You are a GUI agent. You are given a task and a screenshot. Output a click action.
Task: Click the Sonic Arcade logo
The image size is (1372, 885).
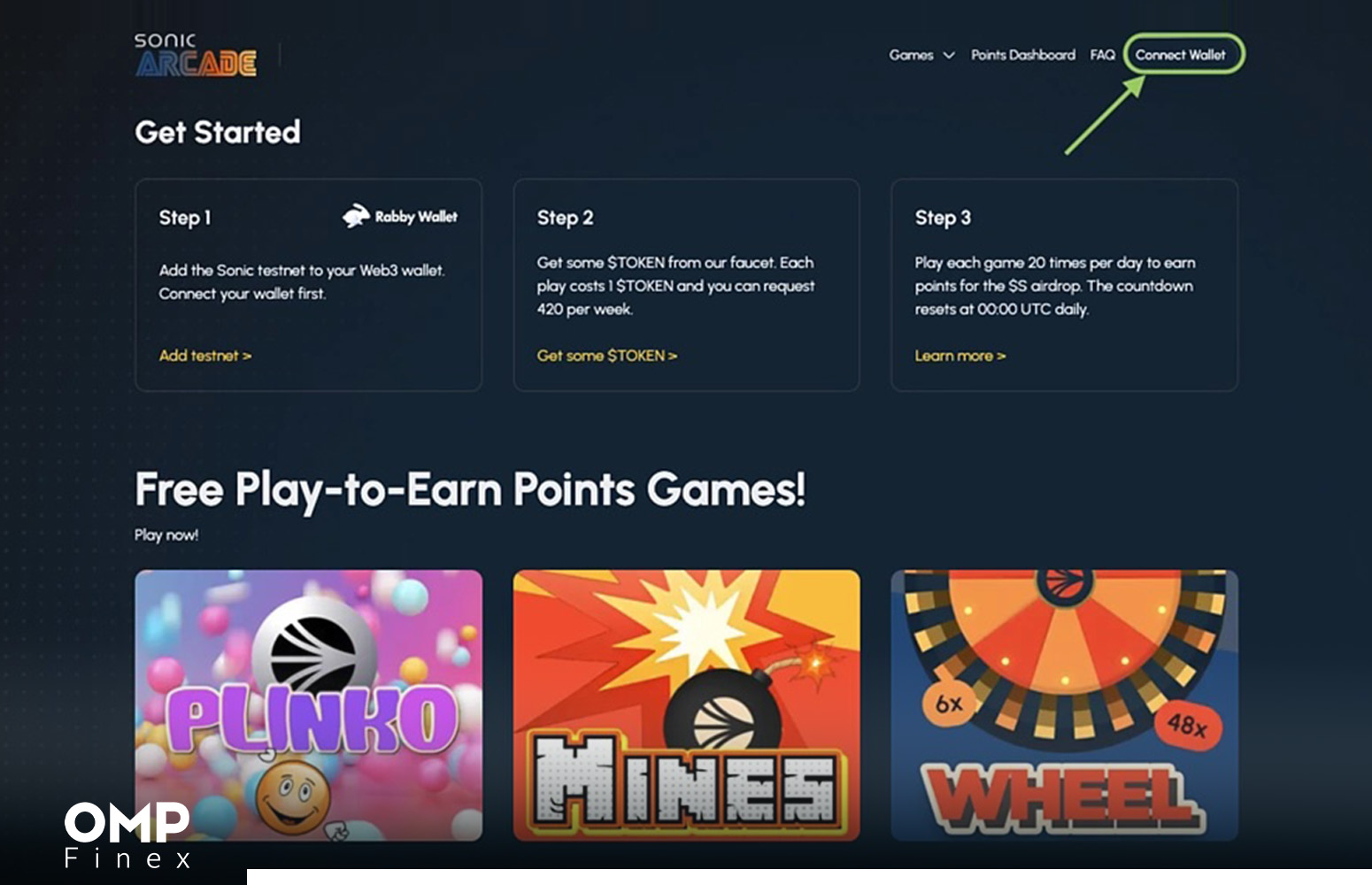click(196, 55)
